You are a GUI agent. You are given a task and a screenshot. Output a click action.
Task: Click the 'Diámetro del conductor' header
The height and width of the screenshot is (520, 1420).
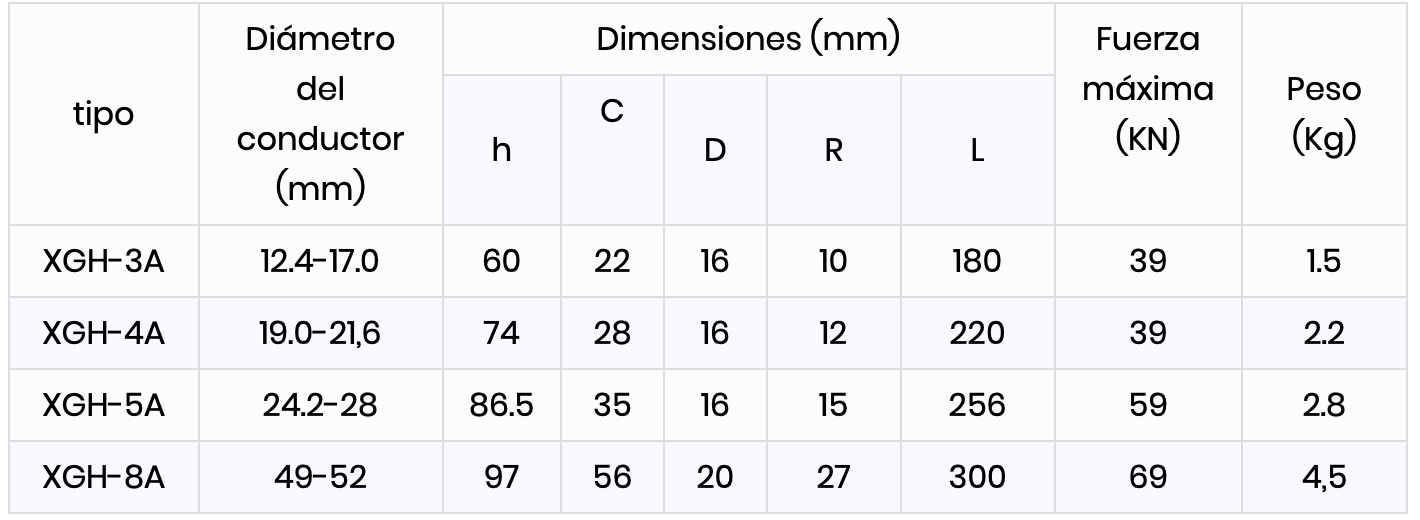coord(321,114)
